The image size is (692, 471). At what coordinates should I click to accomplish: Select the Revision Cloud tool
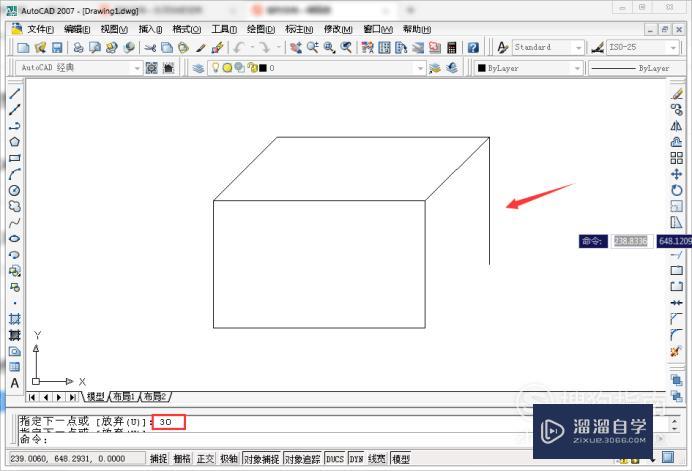coord(15,206)
